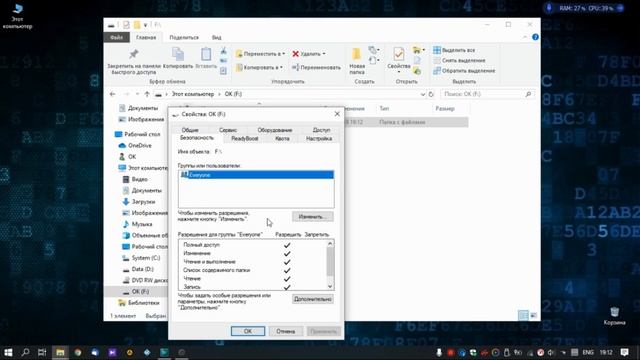The height and width of the screenshot is (360, 640).
Task: Open the Open dropdown in Open group
Action: click(x=418, y=50)
